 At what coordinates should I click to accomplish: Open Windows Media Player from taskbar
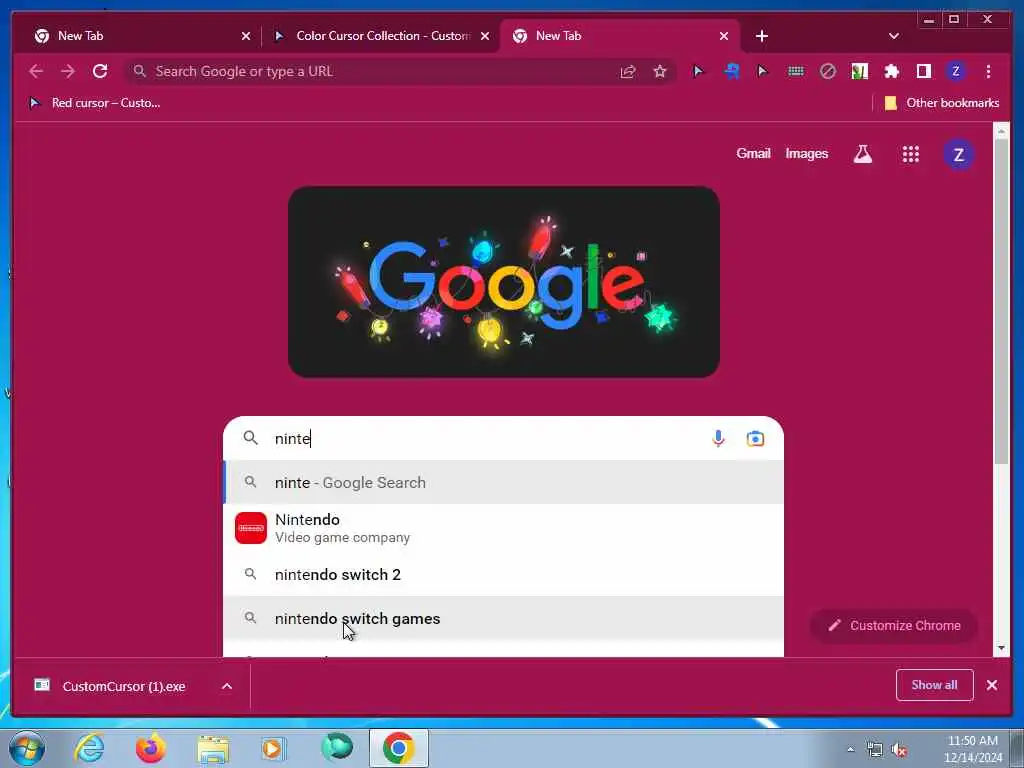(274, 748)
